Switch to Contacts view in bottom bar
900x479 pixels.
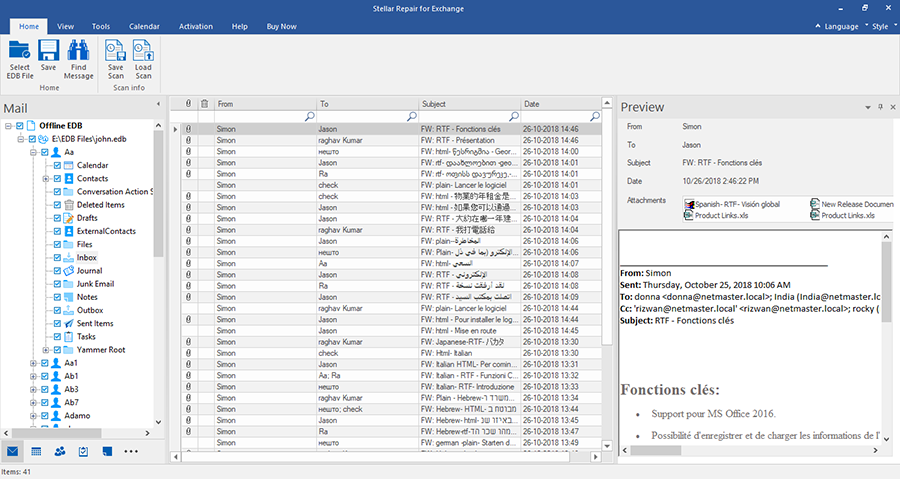click(60, 451)
